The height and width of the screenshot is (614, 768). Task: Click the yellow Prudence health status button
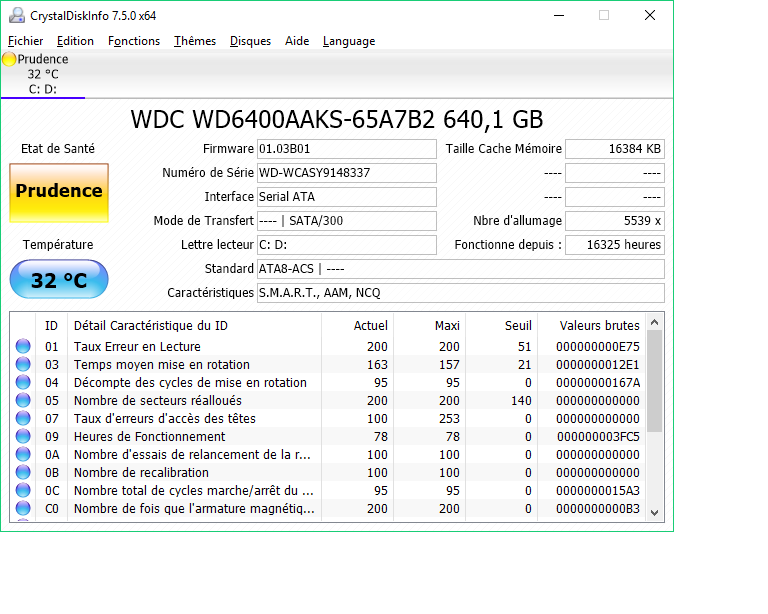point(59,193)
